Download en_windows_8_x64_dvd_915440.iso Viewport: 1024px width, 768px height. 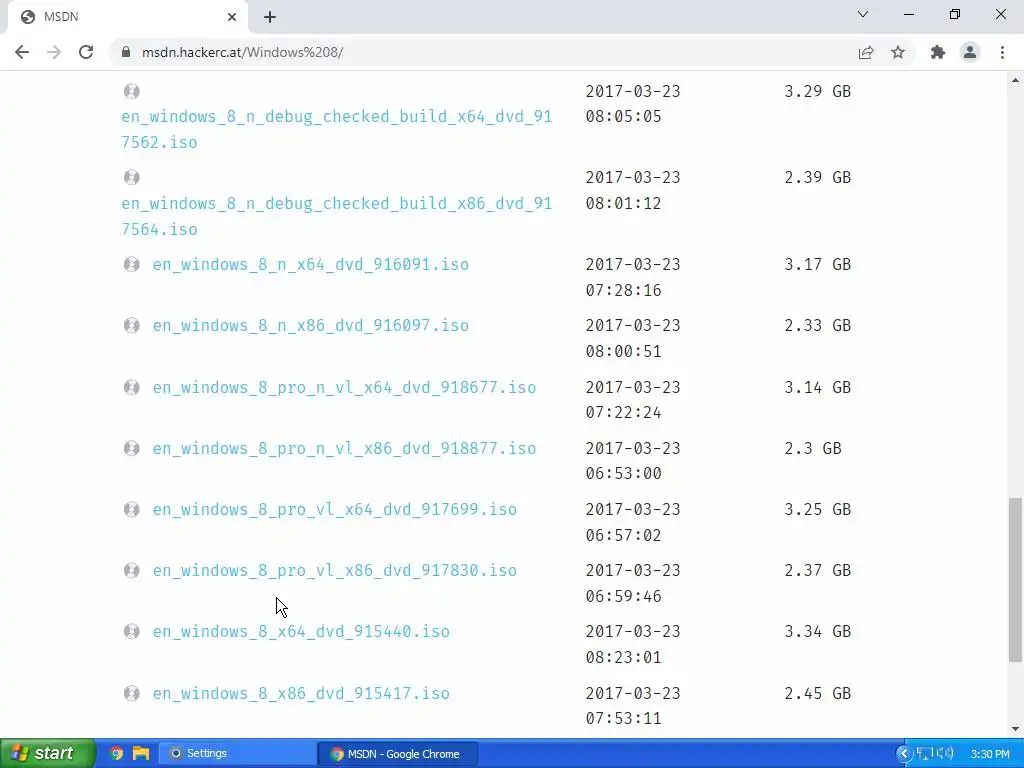pos(301,632)
